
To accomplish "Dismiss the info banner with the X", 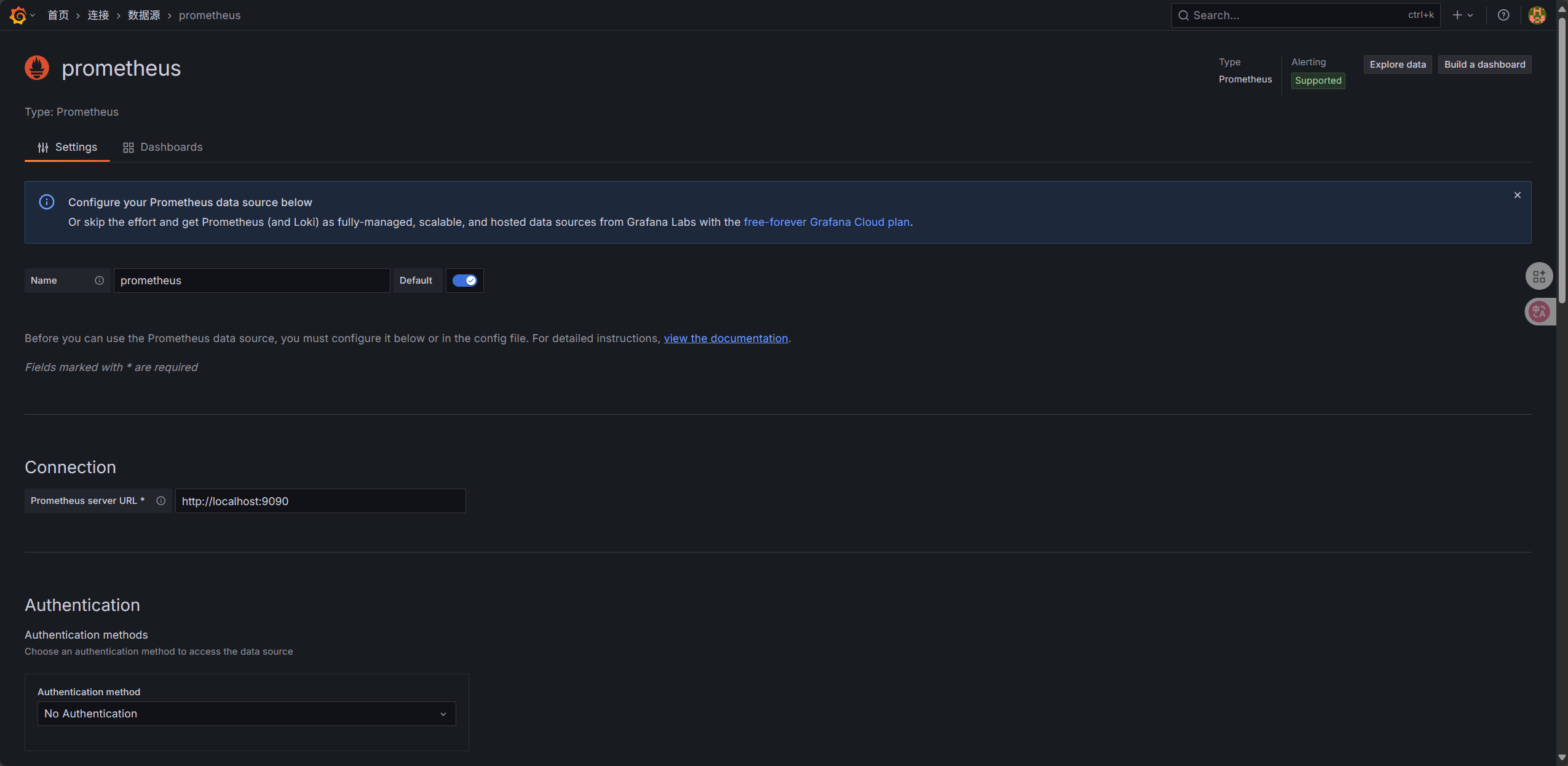I will (1518, 195).
